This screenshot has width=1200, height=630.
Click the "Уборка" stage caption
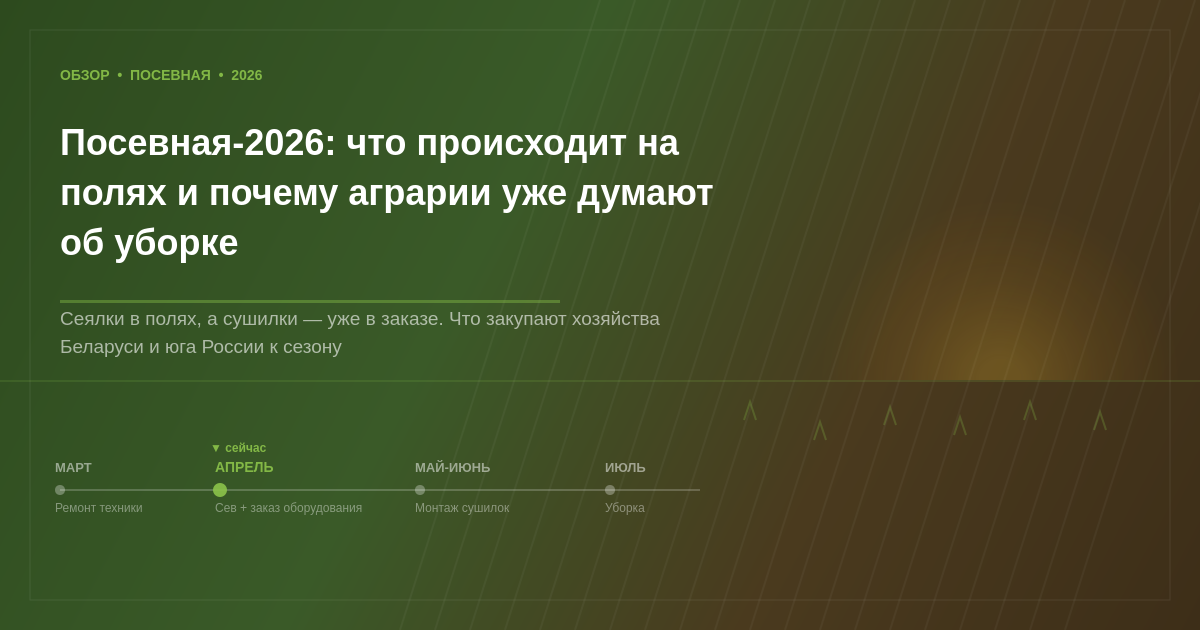625,508
